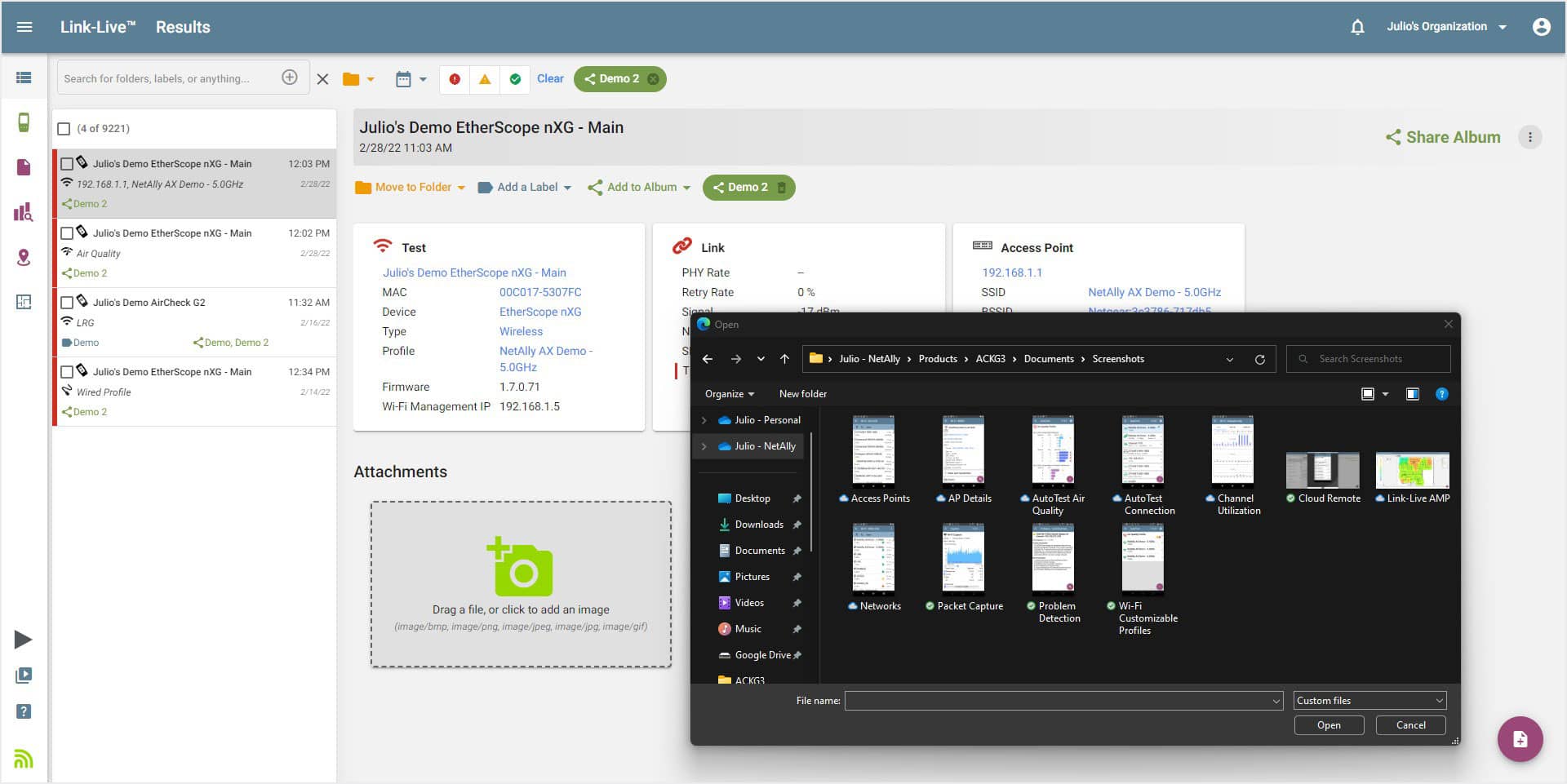The image size is (1567, 784).
Task: Select Downloads in the navigation pane
Action: click(758, 525)
